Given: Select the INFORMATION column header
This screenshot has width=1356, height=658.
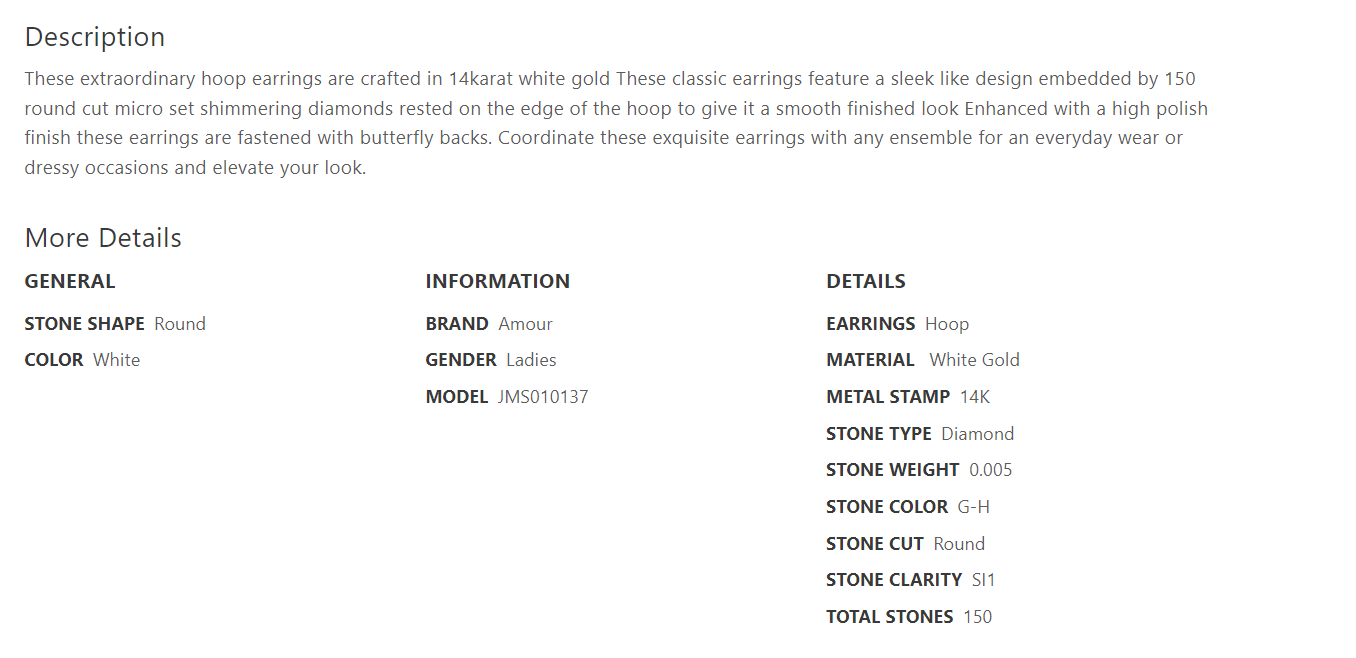Looking at the screenshot, I should pos(497,282).
